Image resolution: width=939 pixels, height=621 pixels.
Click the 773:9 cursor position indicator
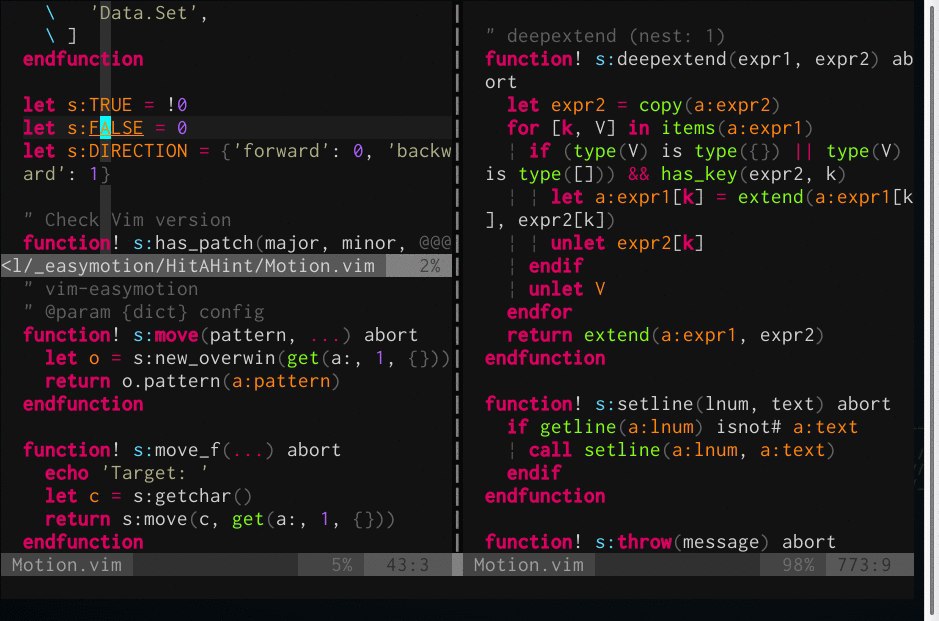pos(864,565)
